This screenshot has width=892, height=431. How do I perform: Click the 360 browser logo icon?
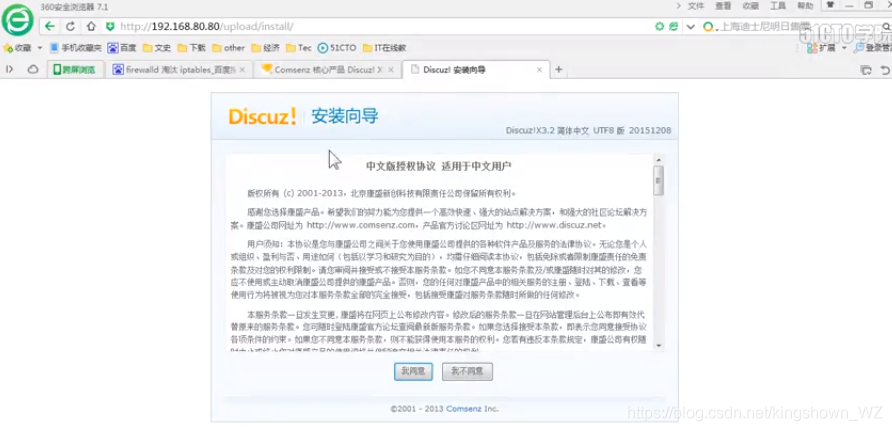17,20
